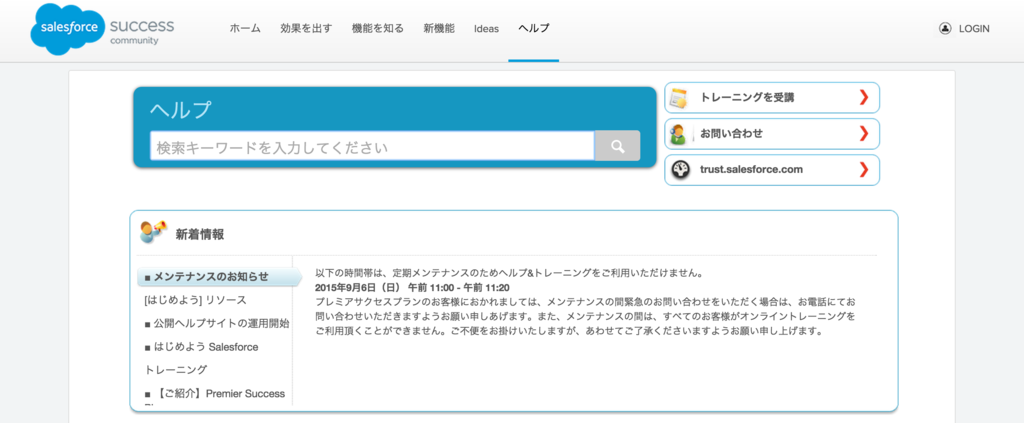Select はじめよう Salesforce news item
1024x423 pixels.
pyautogui.click(x=201, y=347)
